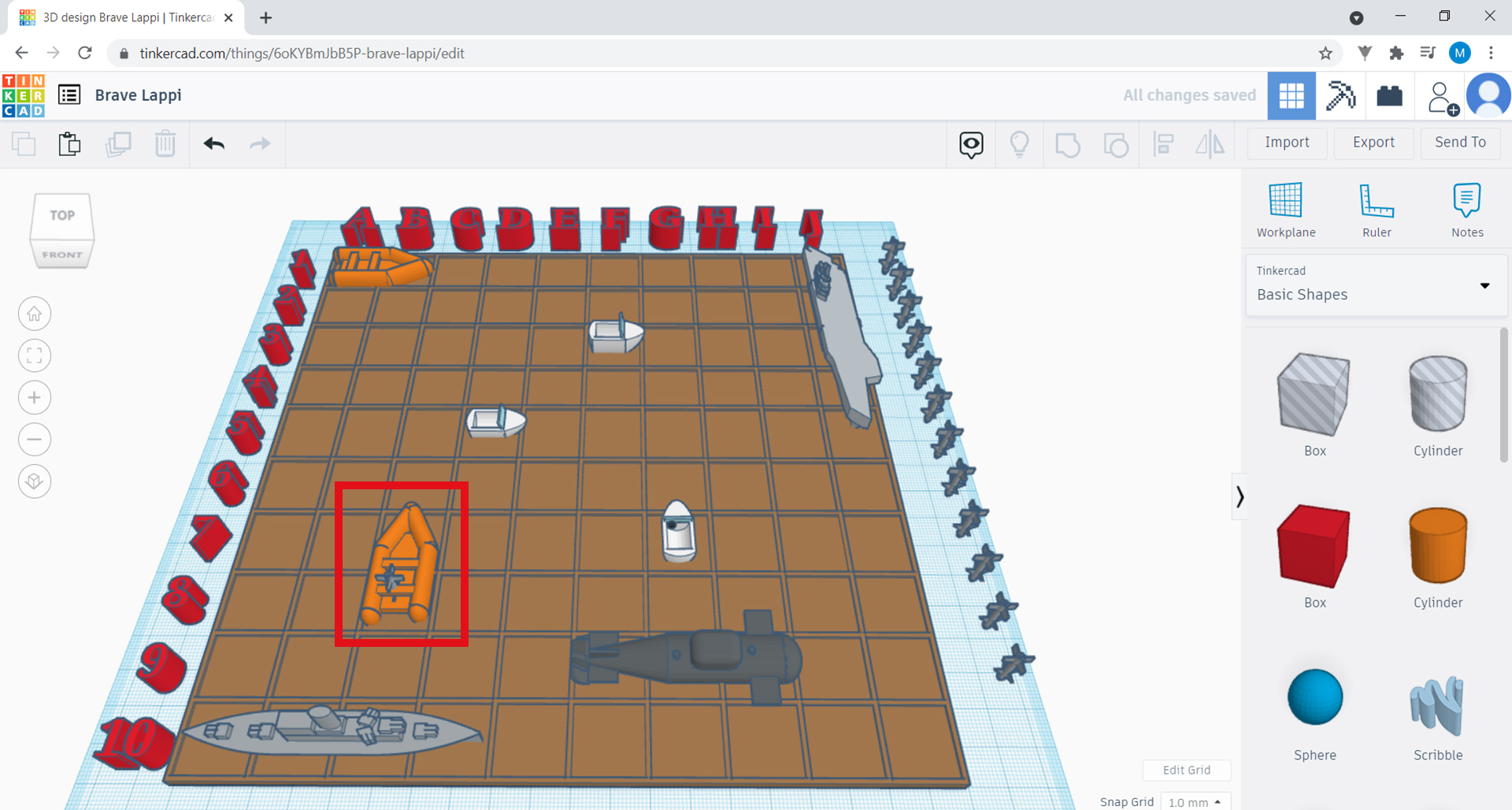Select the red letter A marker
The height and width of the screenshot is (810, 1512).
[x=361, y=227]
